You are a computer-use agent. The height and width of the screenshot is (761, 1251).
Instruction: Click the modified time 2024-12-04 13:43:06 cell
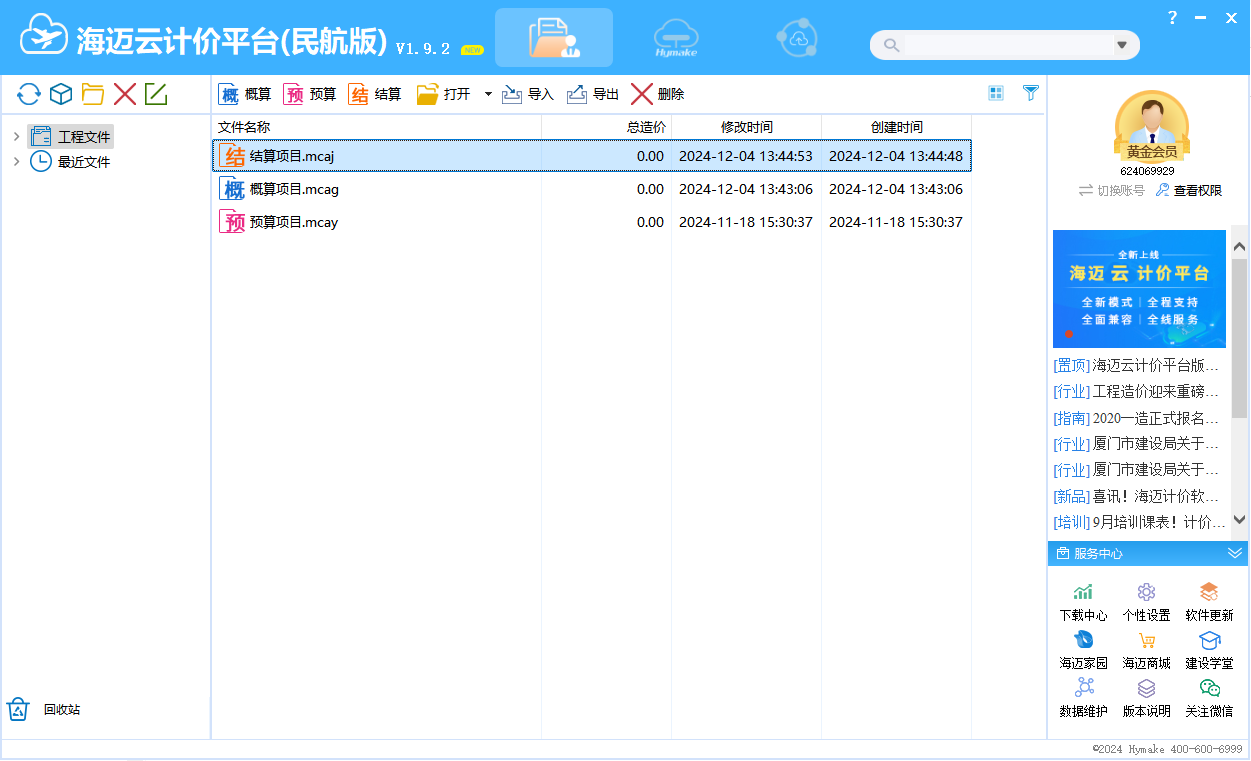[x=746, y=189]
